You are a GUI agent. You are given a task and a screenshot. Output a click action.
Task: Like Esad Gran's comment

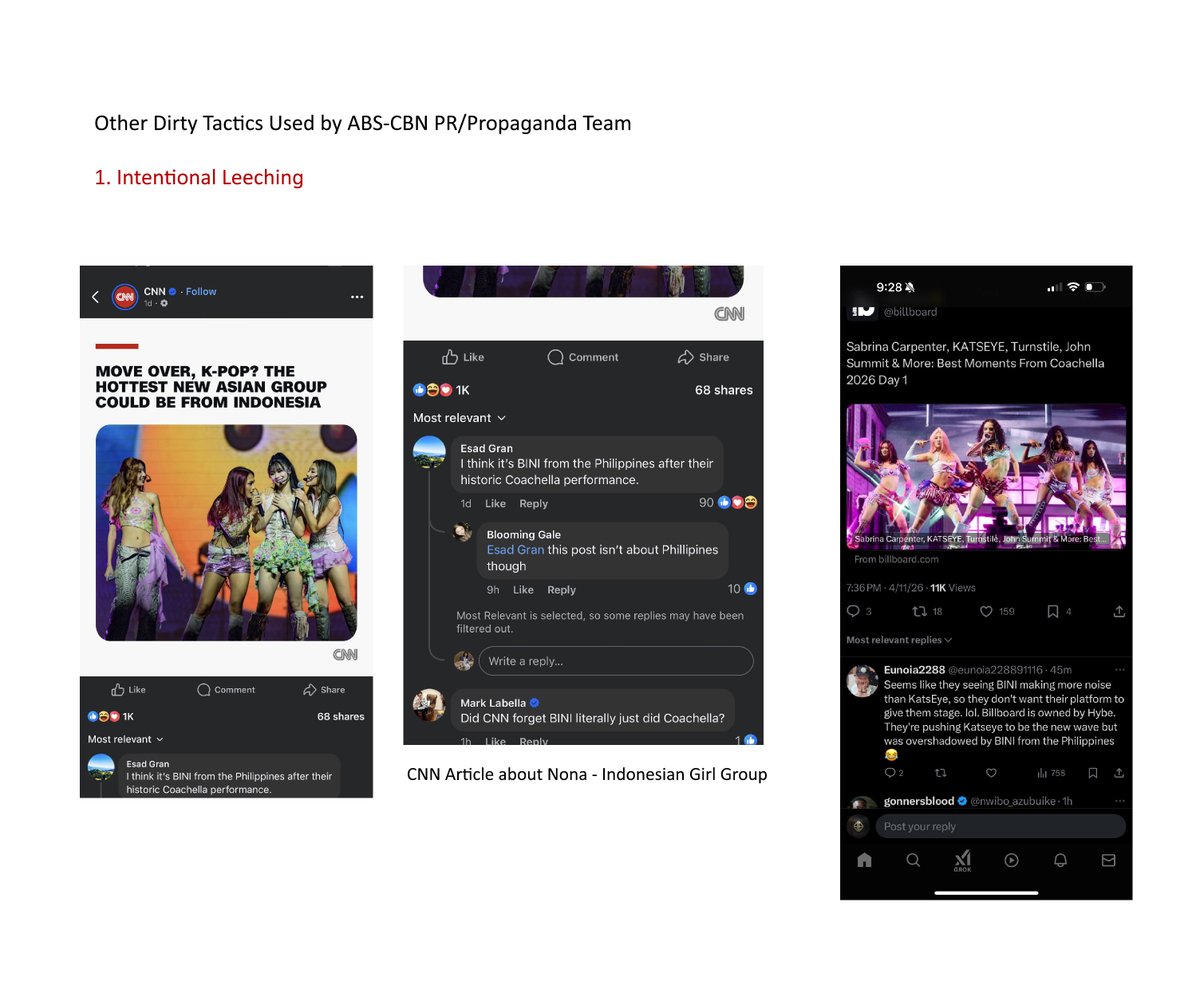[496, 504]
